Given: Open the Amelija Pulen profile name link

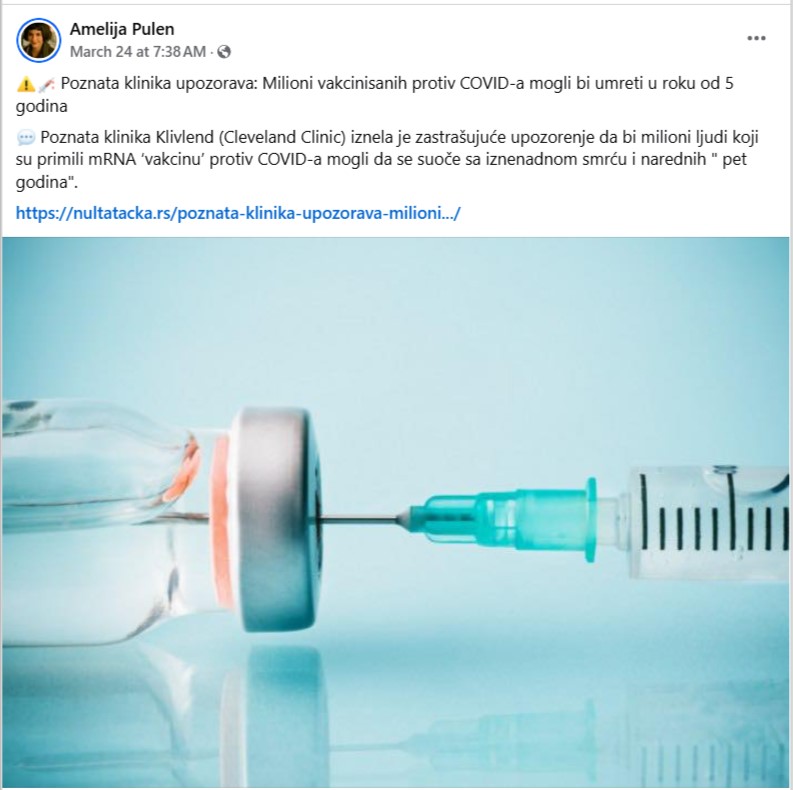Looking at the screenshot, I should [x=122, y=29].
